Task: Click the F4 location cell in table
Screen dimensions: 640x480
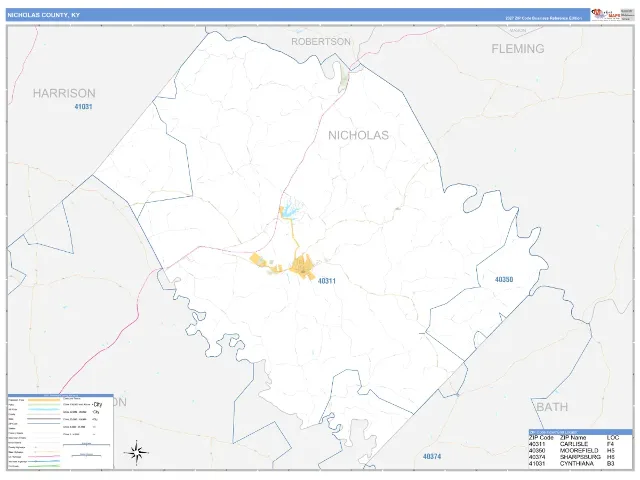Action: pyautogui.click(x=610, y=444)
